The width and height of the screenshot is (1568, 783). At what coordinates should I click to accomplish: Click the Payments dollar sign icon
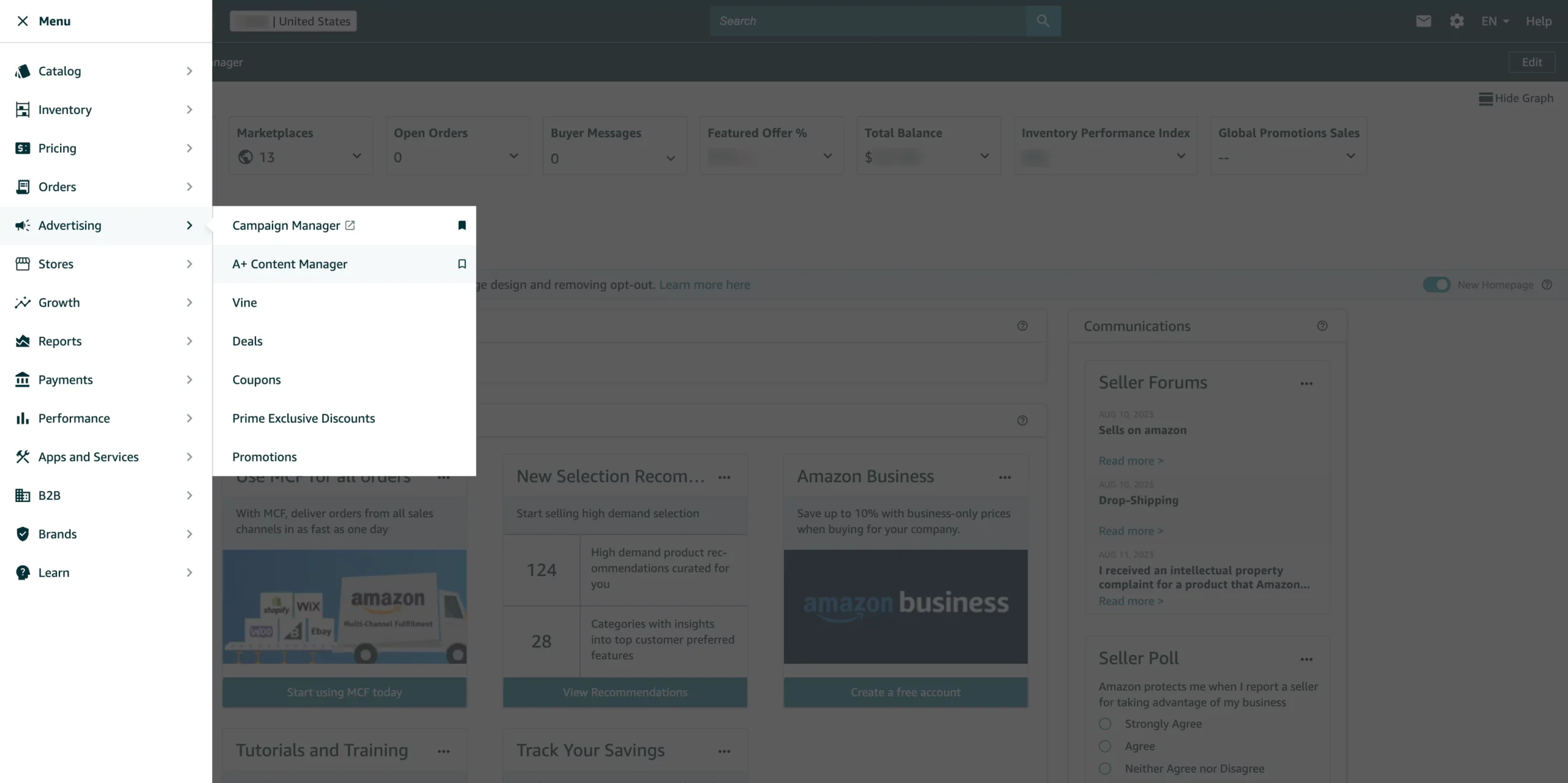click(x=22, y=379)
